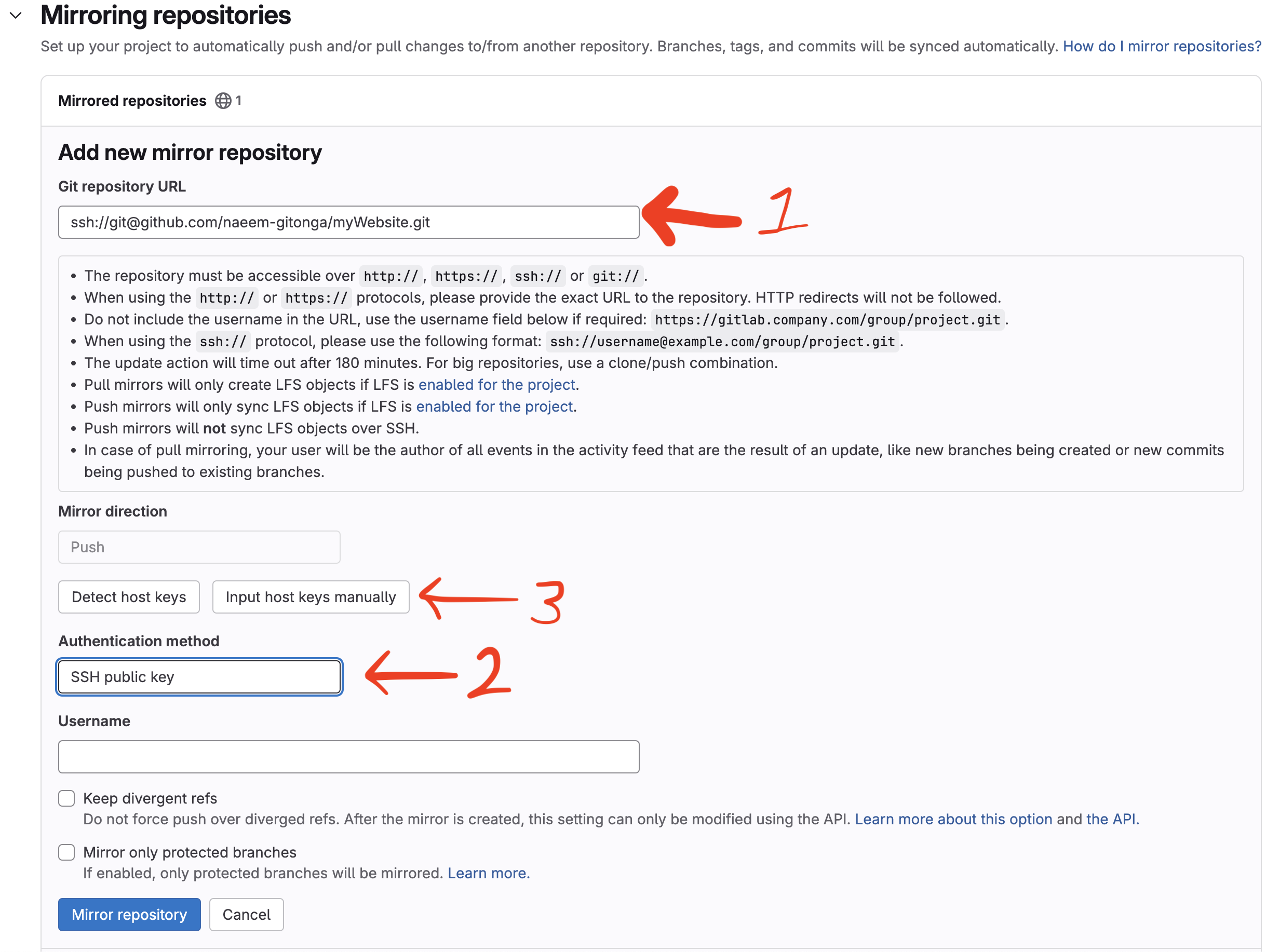Focus the Username text field
This screenshot has width=1266, height=952.
(x=348, y=756)
